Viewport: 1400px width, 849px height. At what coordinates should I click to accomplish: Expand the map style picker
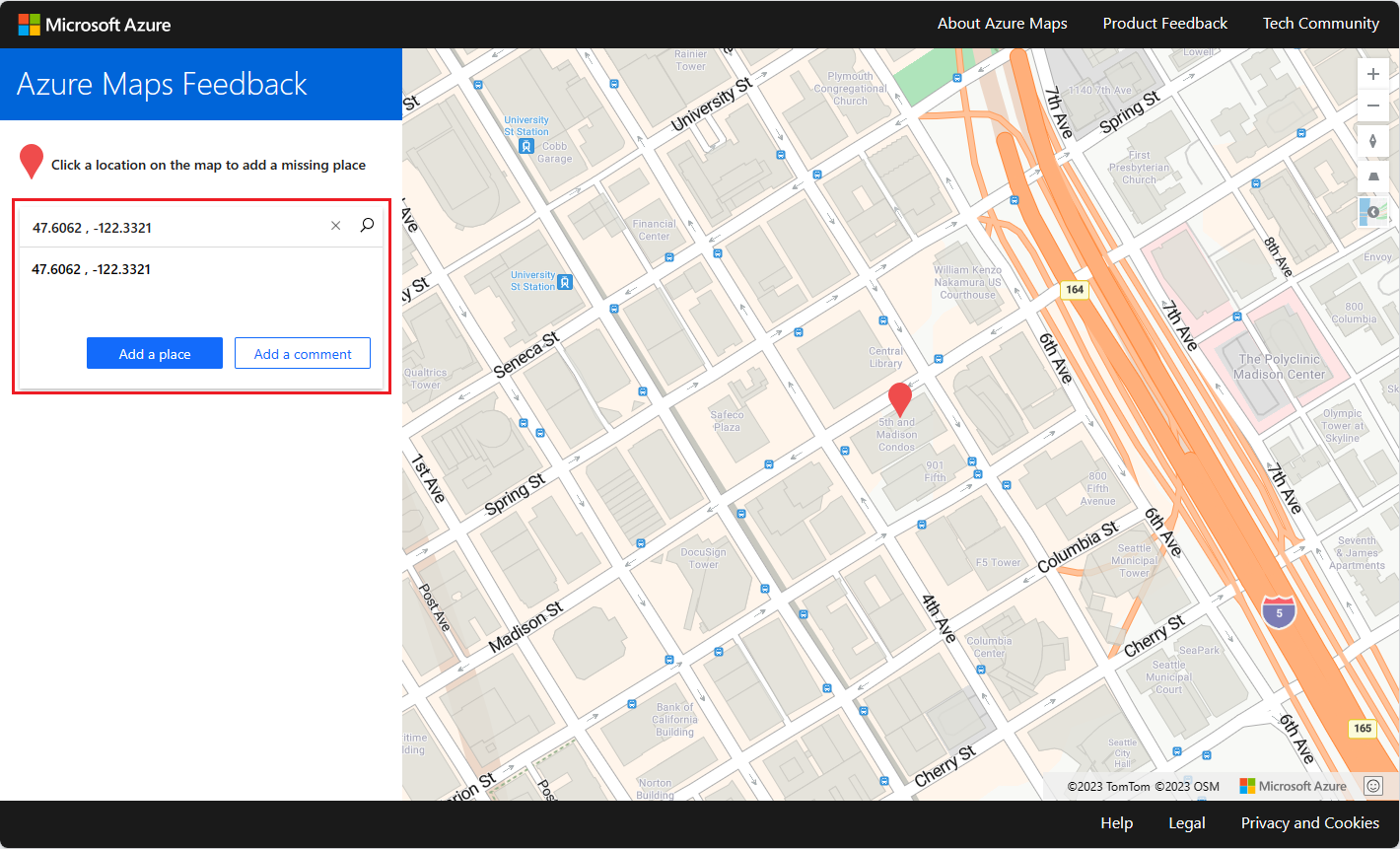[1372, 212]
